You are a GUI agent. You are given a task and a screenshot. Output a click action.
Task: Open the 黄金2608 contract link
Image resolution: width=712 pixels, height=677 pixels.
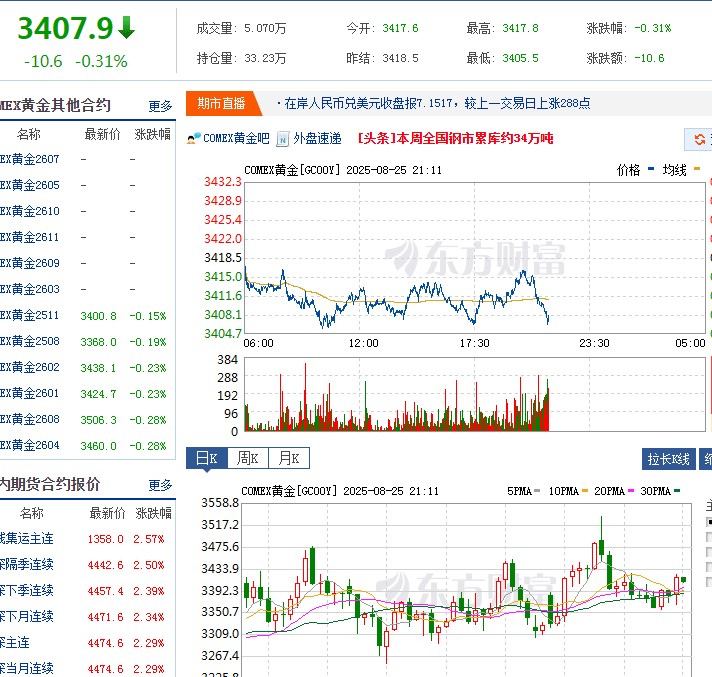click(30, 419)
